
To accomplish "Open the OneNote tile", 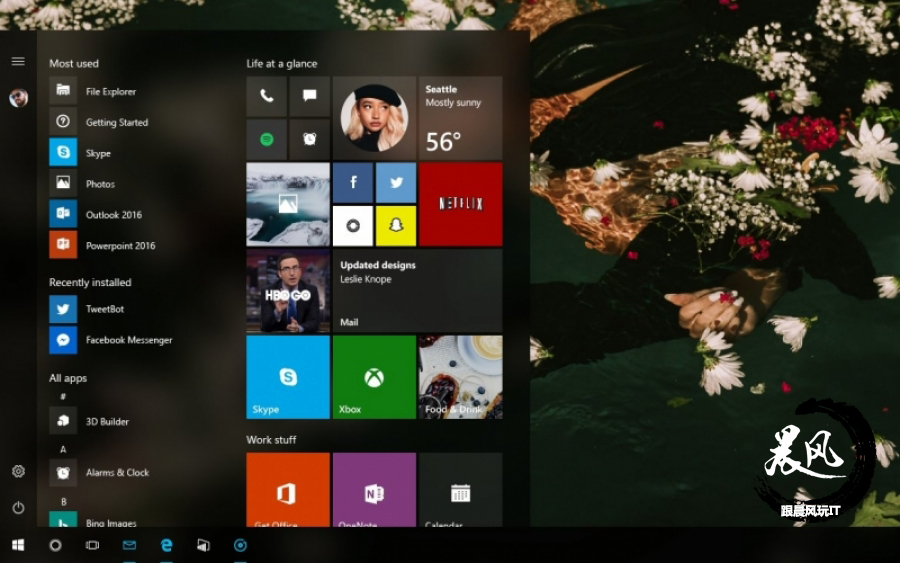I will click(x=374, y=490).
